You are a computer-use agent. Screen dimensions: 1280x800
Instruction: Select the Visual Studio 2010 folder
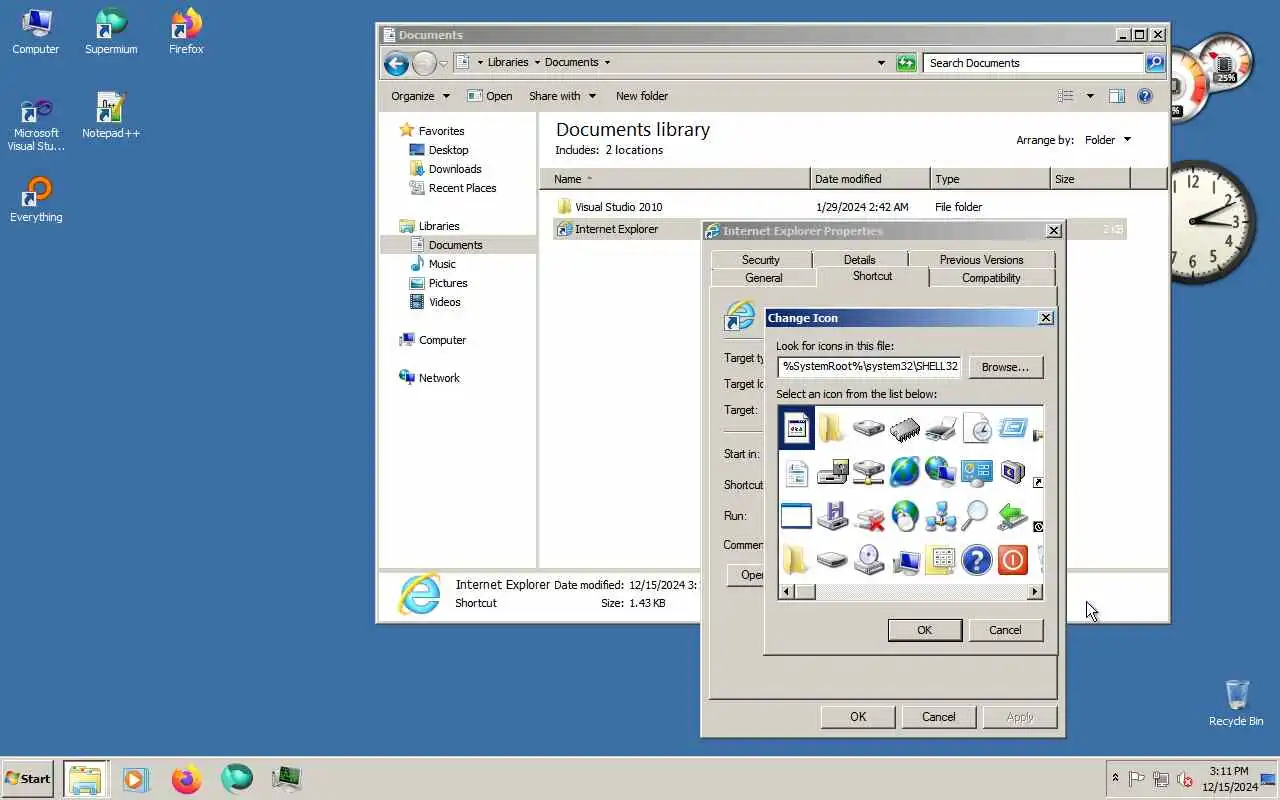[618, 207]
